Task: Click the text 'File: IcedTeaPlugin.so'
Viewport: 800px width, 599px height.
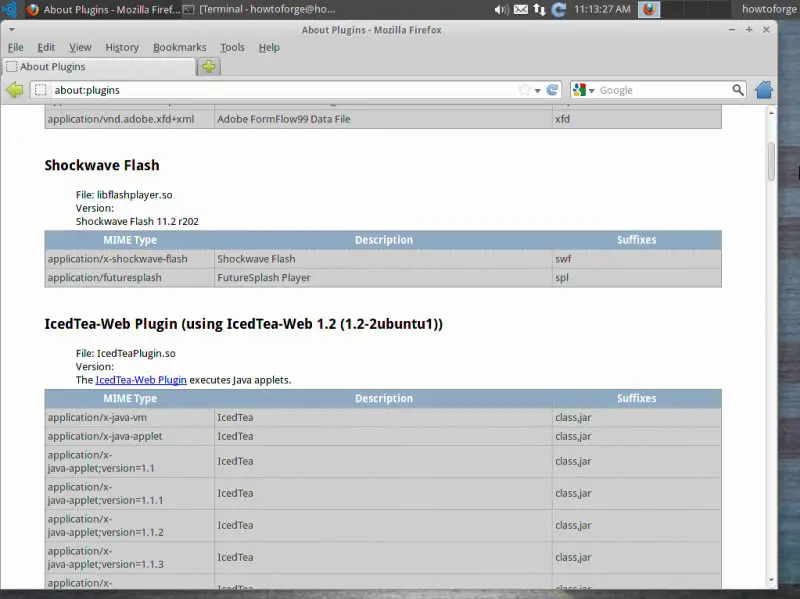Action: 126,354
